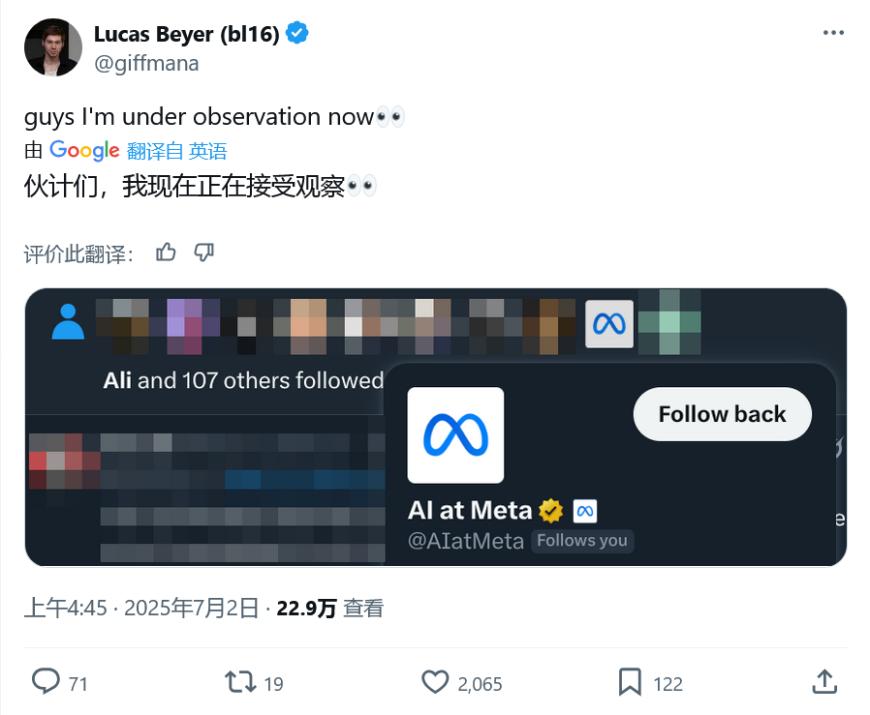
Task: Click the Follow back button
Action: click(x=722, y=414)
